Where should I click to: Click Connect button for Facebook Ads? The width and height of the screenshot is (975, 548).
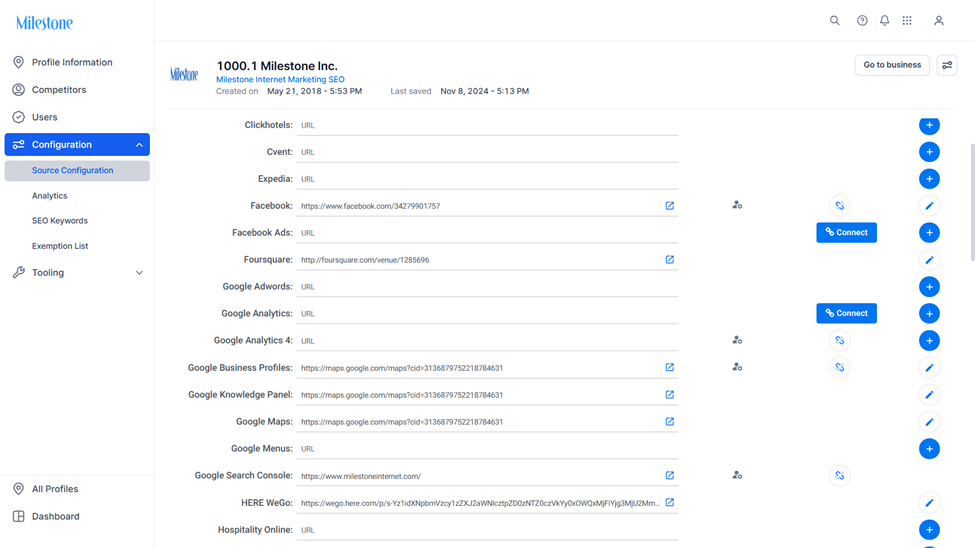(846, 233)
